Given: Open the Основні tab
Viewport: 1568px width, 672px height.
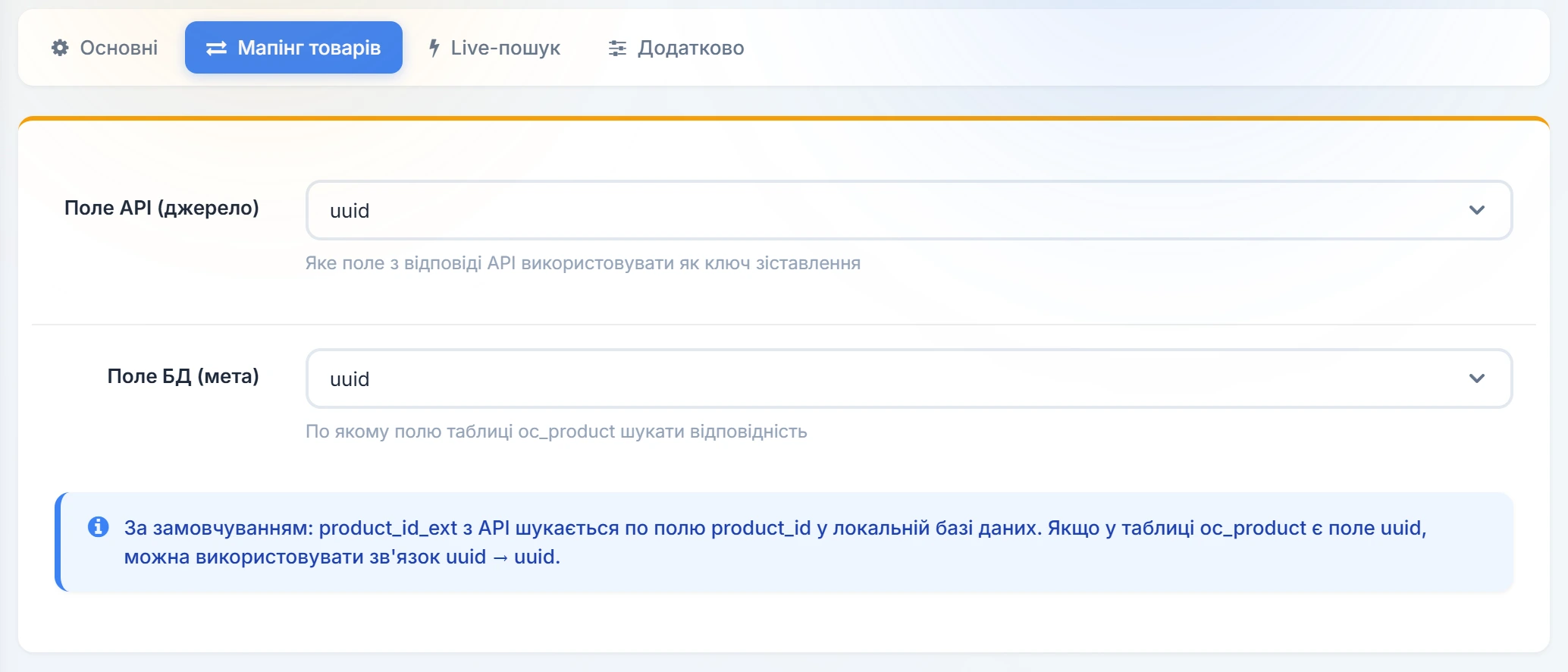Looking at the screenshot, I should click(105, 48).
